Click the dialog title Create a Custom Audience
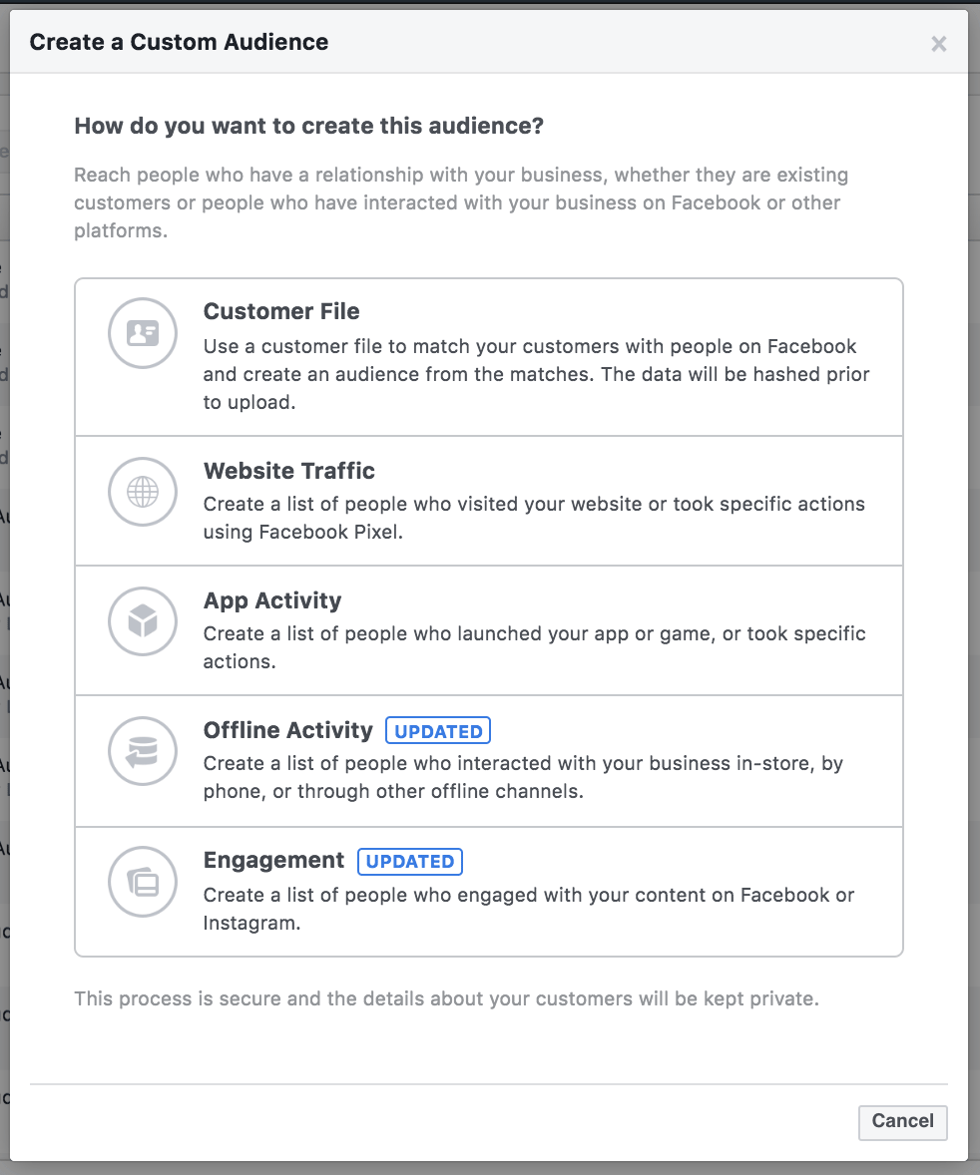Screen dimensions: 980x1175 pos(178,42)
